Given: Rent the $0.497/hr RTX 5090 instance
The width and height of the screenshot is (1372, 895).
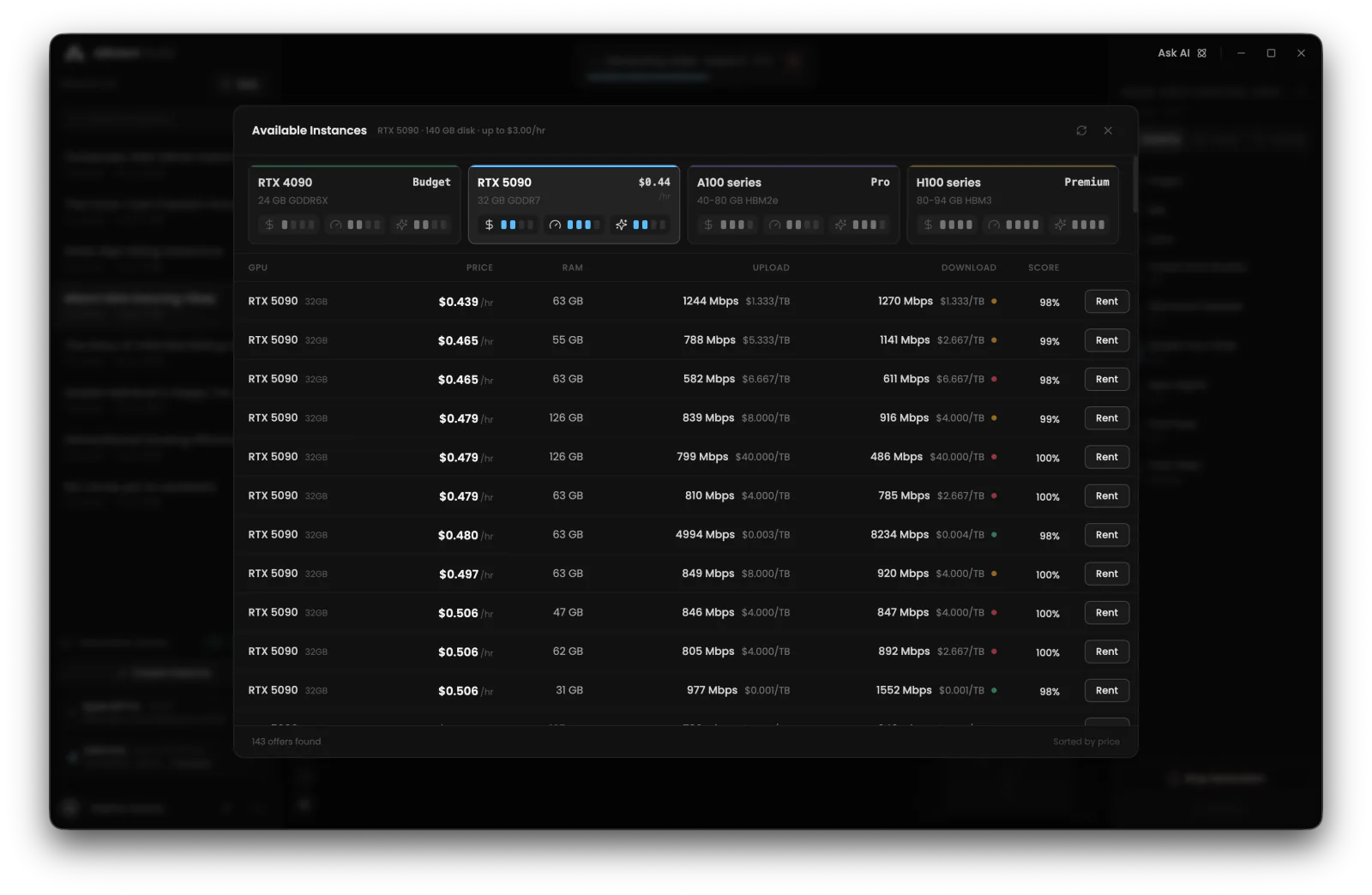Looking at the screenshot, I should point(1106,574).
